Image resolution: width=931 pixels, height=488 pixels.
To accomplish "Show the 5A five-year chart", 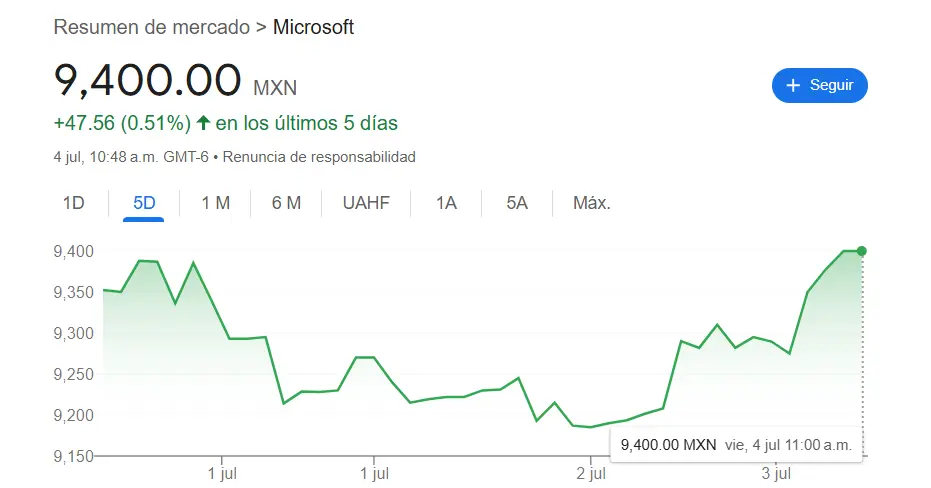I will pyautogui.click(x=516, y=203).
